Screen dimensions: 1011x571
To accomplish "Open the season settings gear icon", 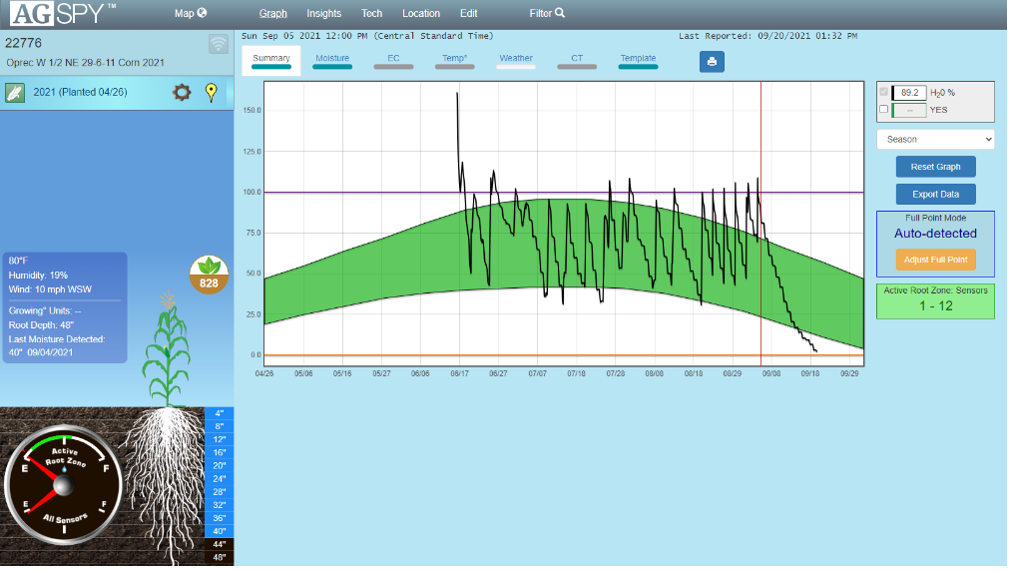I will tap(182, 93).
